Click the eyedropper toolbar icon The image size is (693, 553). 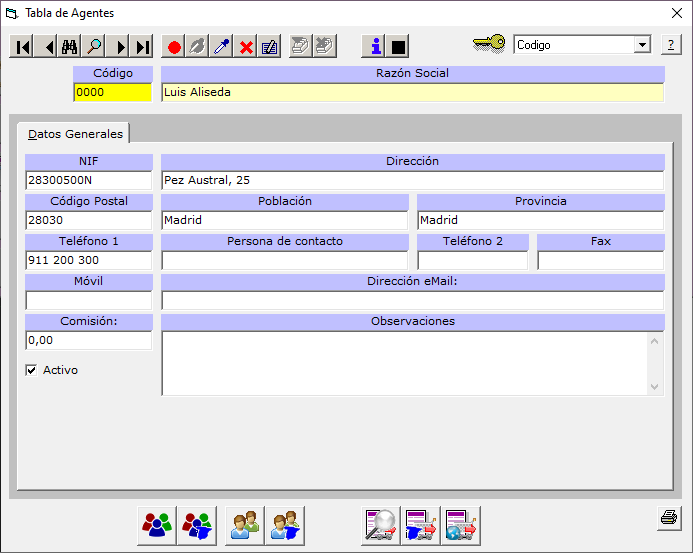click(x=222, y=47)
